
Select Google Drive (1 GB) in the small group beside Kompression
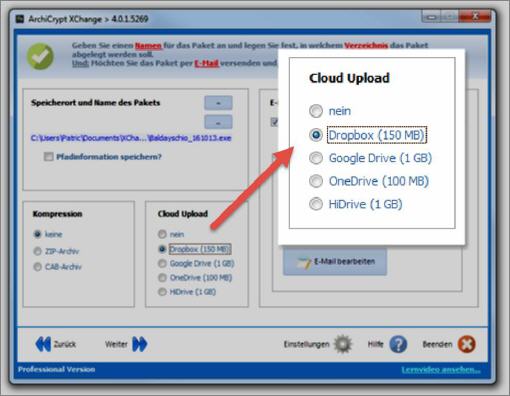click(x=162, y=263)
